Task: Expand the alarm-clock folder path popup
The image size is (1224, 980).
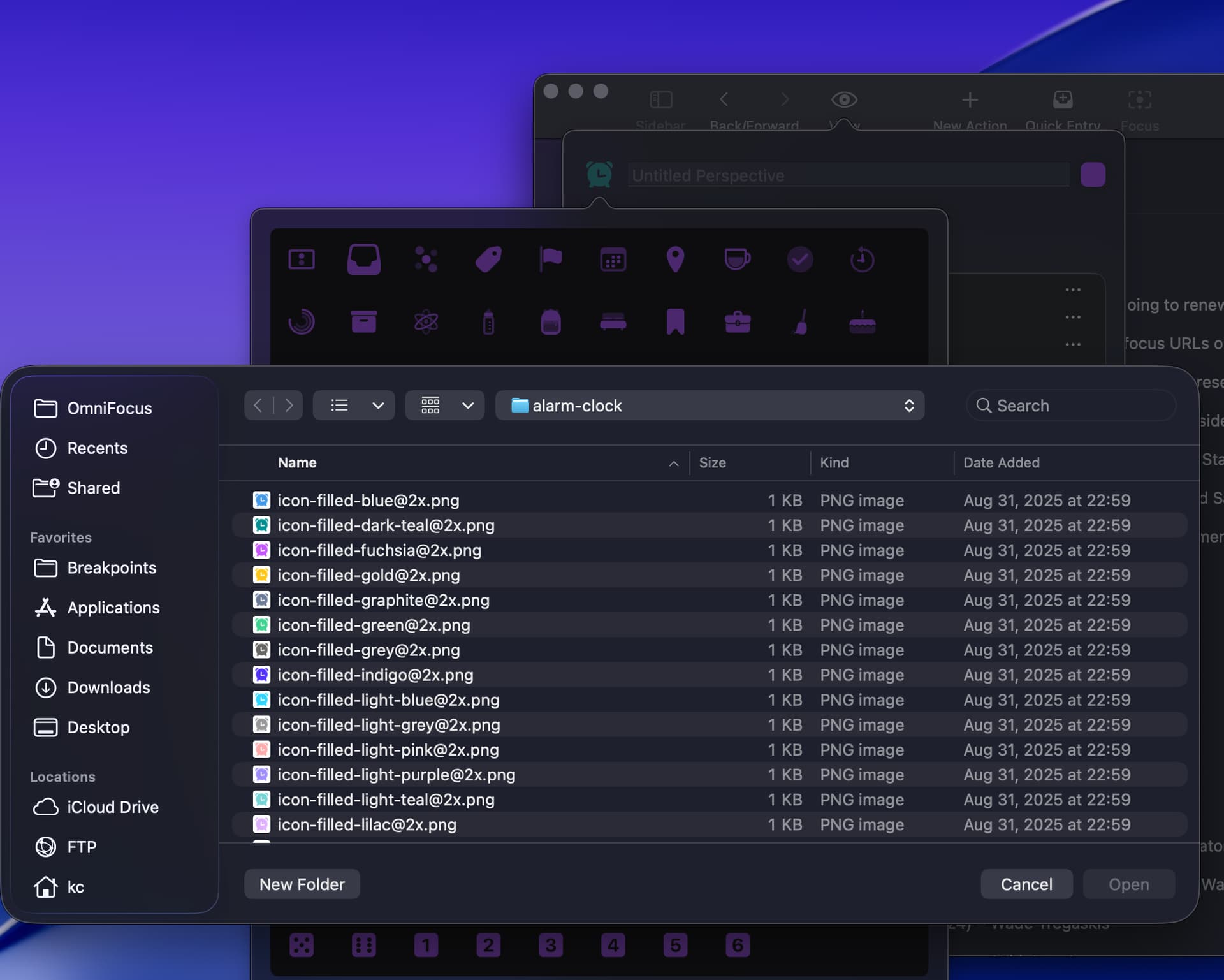Action: click(x=710, y=406)
